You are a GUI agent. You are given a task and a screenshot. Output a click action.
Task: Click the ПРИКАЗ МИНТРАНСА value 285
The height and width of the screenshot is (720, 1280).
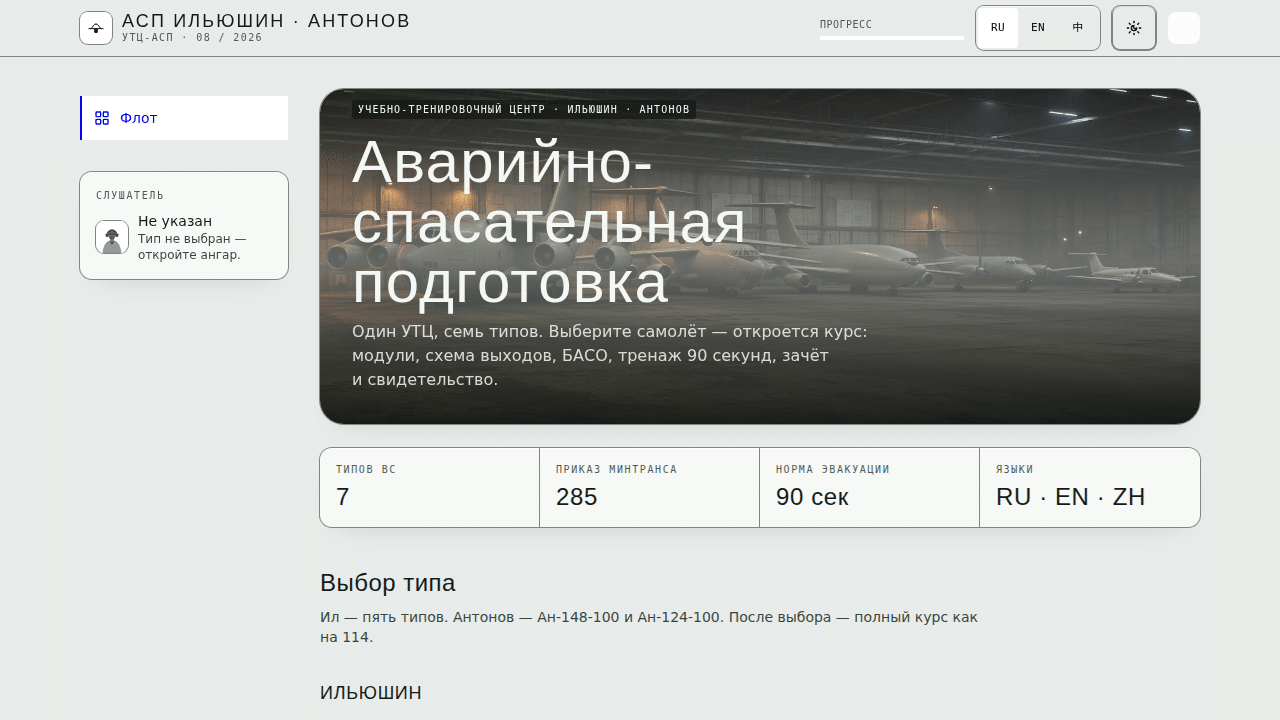[x=577, y=497]
